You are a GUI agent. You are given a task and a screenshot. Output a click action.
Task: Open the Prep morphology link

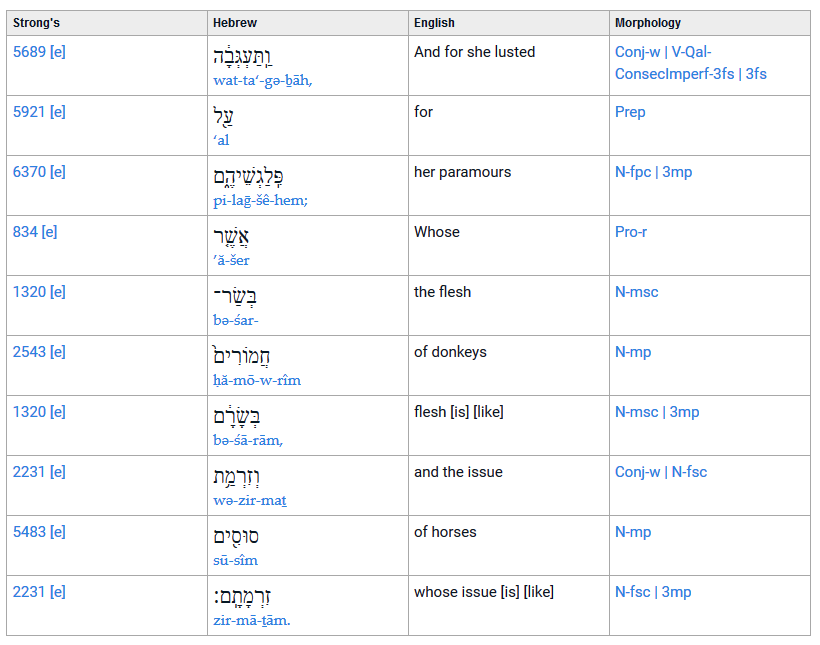(x=630, y=112)
